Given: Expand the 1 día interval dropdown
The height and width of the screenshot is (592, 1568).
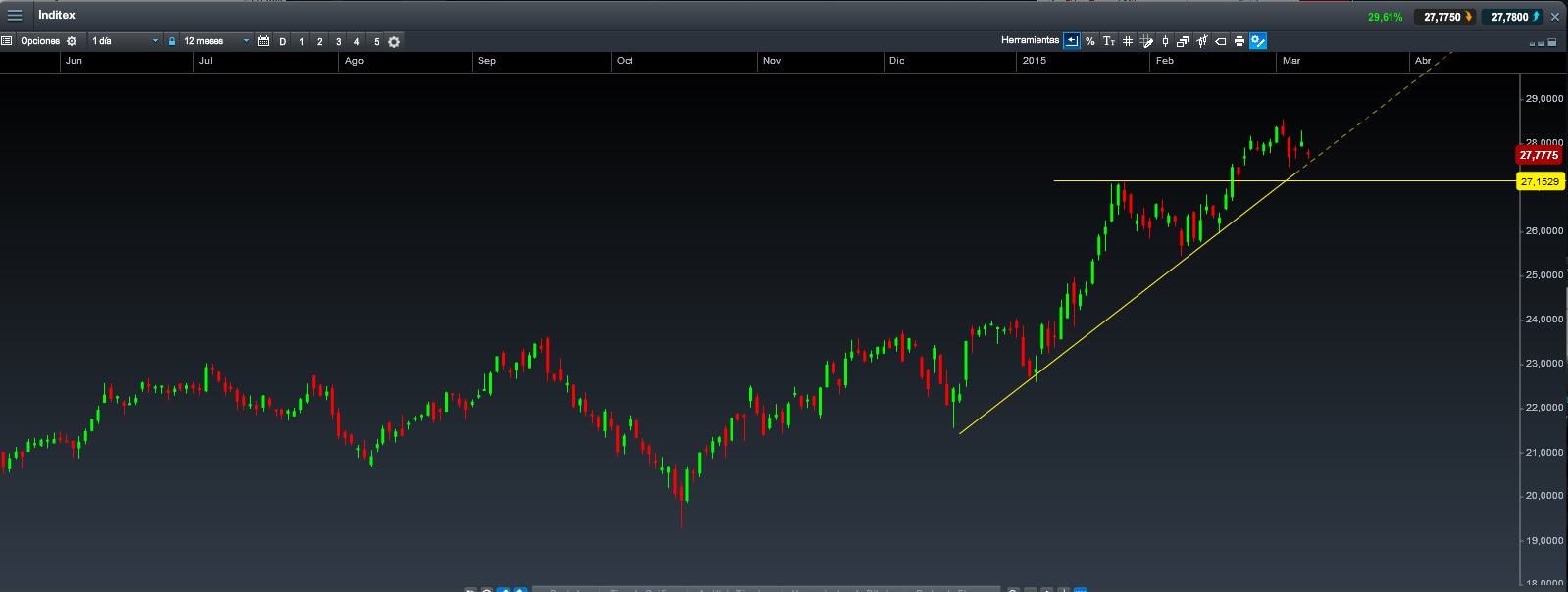Looking at the screenshot, I should (124, 41).
